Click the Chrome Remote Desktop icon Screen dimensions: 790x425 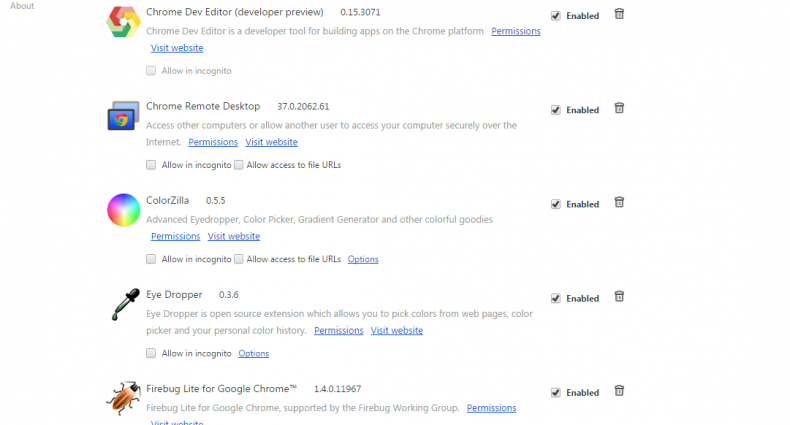tap(123, 116)
